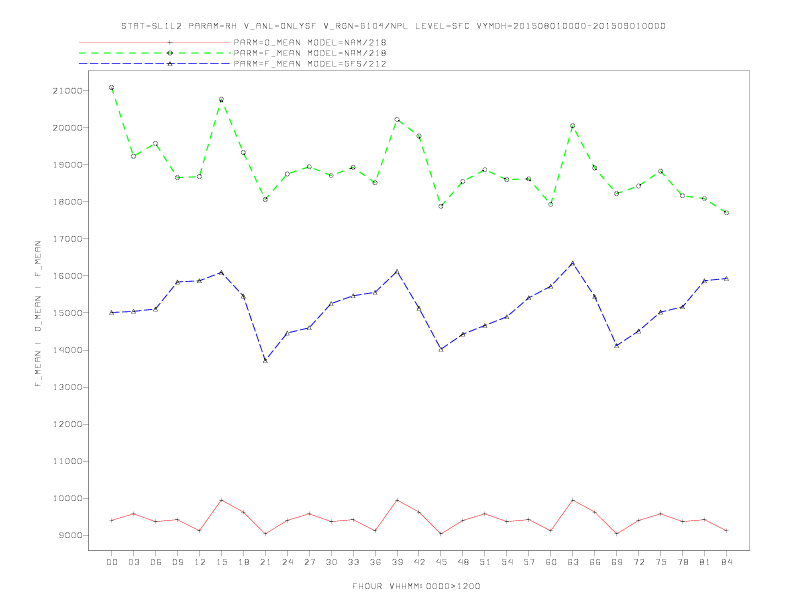
Task: Click blue GFS triangle marker peak at hour 63
Action: 573,263
